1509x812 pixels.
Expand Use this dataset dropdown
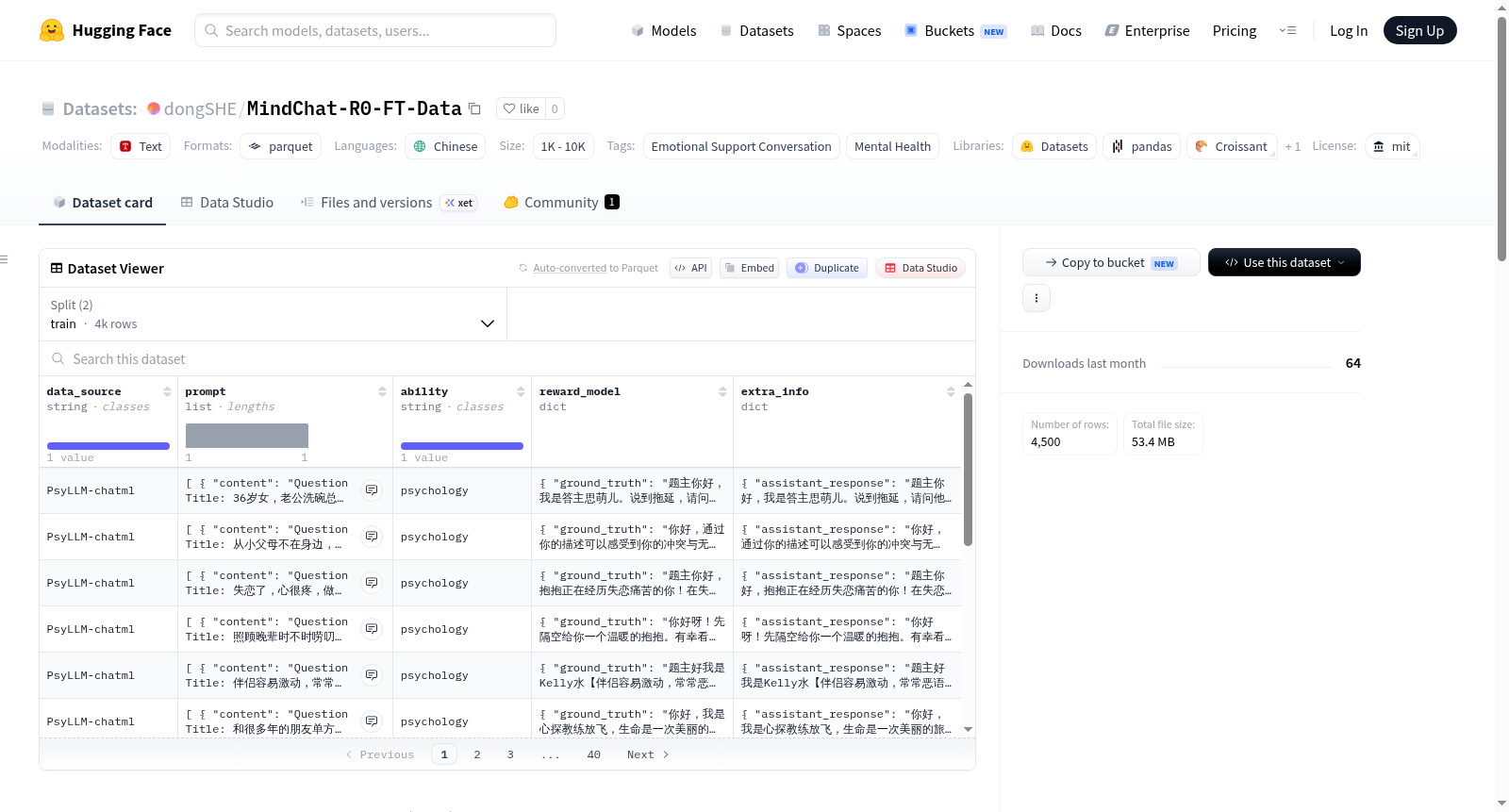pos(1284,262)
